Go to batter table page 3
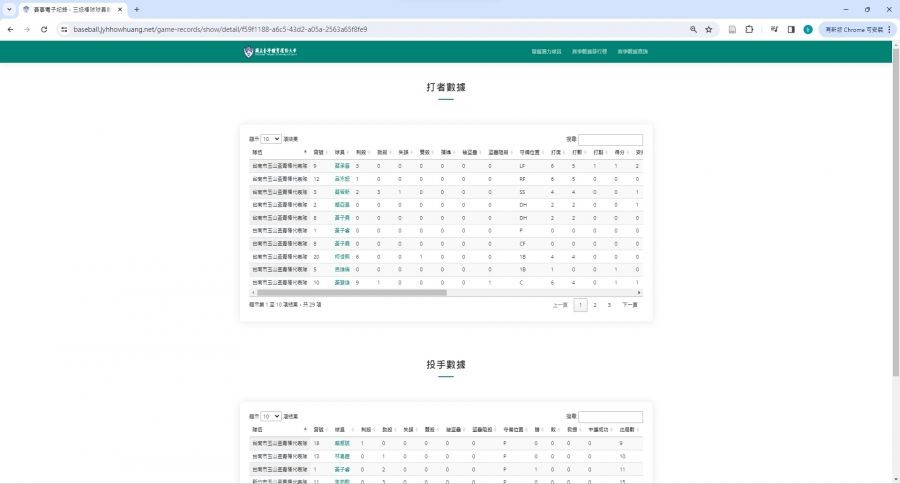The image size is (900, 484). coord(609,305)
